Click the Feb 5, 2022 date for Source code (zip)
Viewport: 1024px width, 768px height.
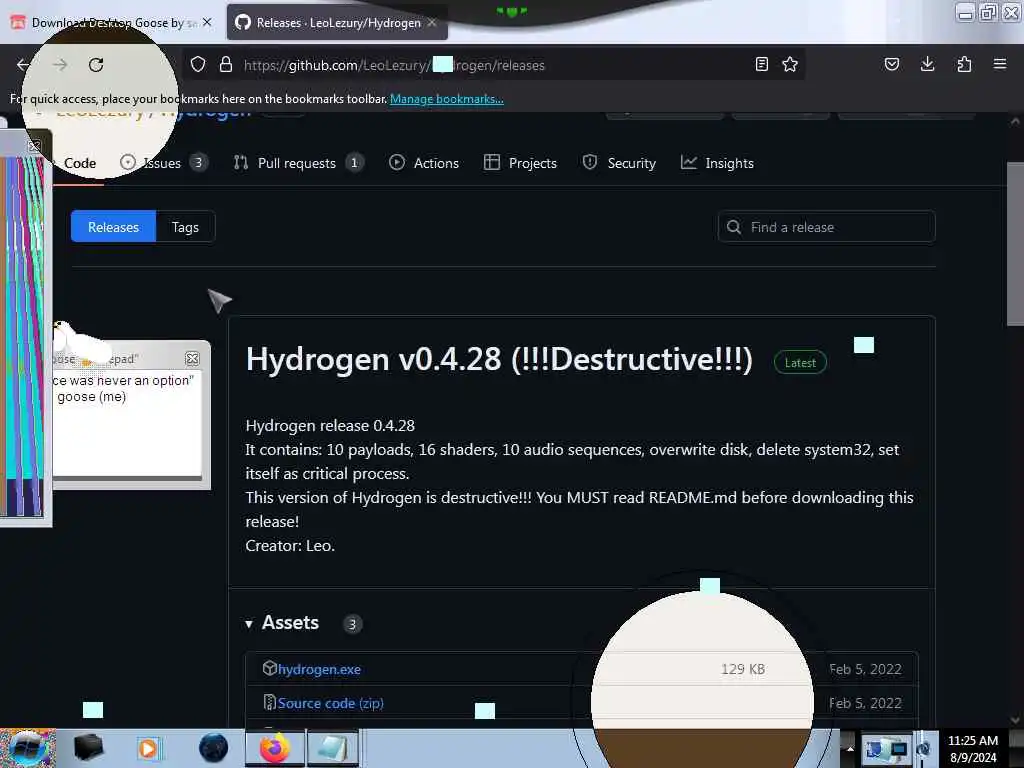click(865, 703)
